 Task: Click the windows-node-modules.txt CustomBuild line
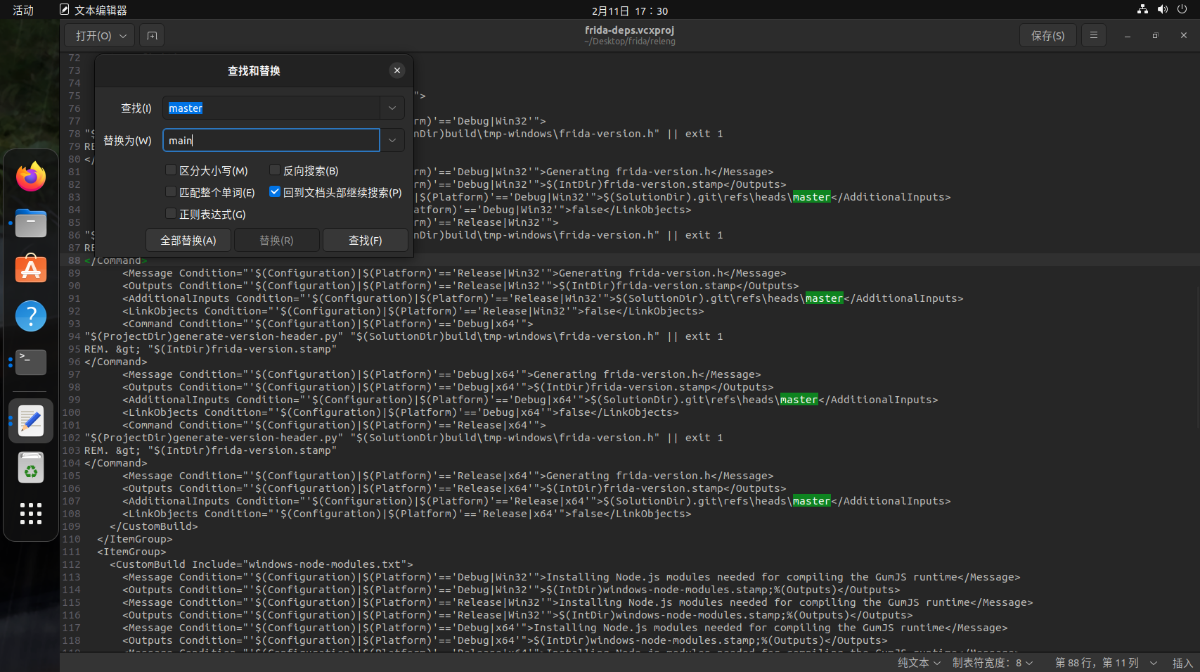pos(262,564)
